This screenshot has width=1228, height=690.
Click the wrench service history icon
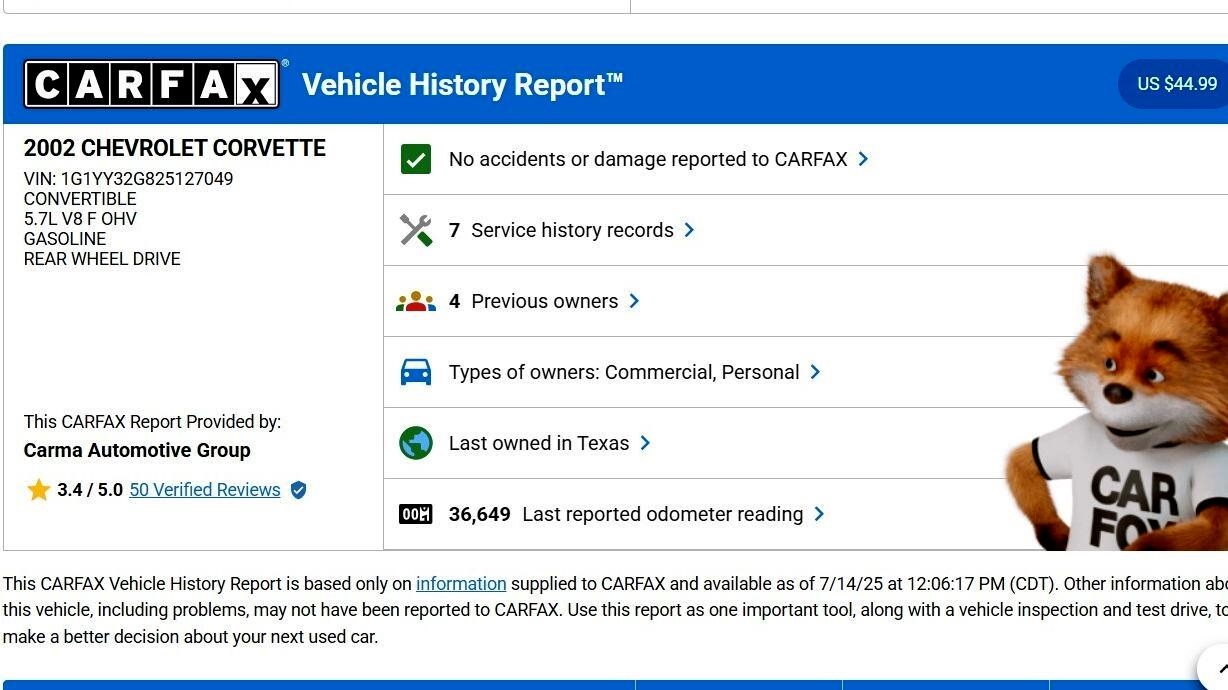pos(416,230)
